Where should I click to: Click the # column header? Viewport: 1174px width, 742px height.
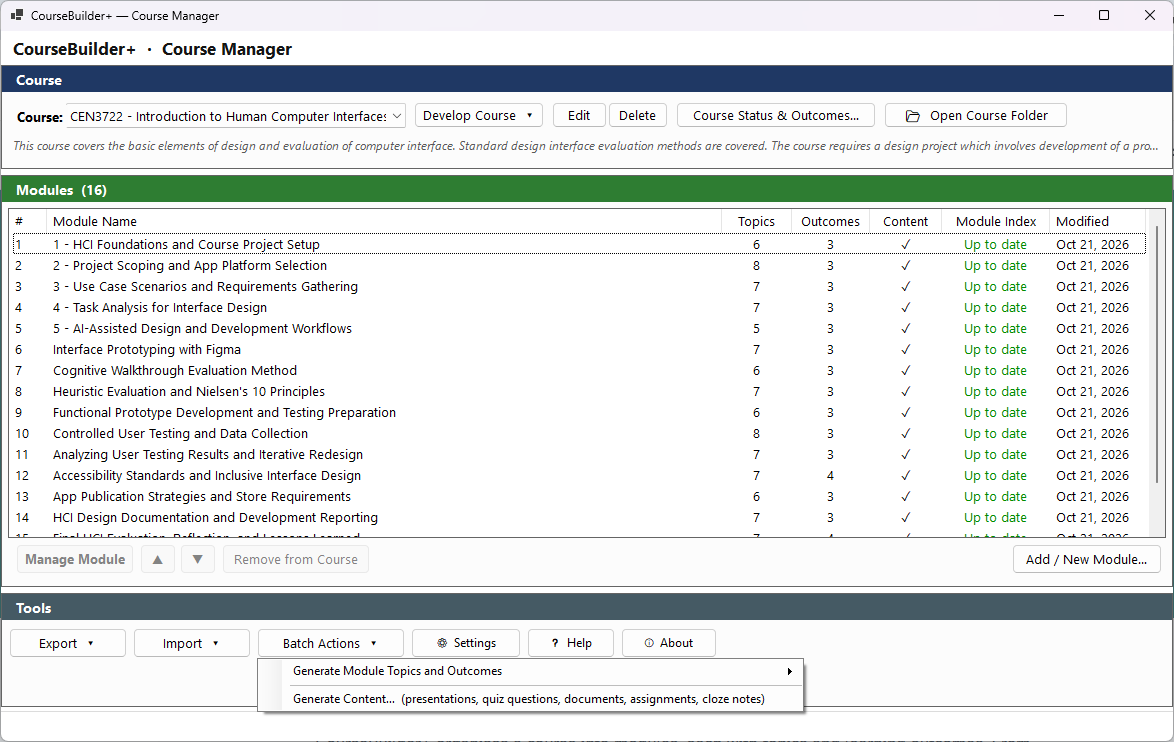point(28,221)
